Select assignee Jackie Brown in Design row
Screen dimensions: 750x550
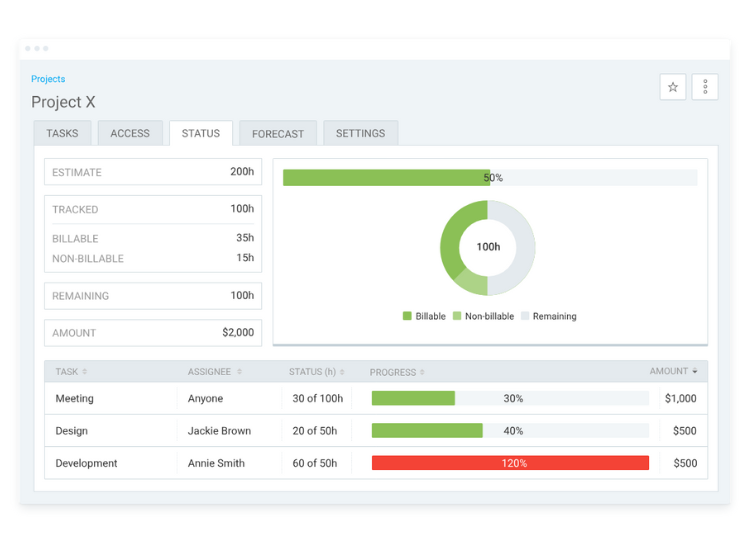[219, 431]
